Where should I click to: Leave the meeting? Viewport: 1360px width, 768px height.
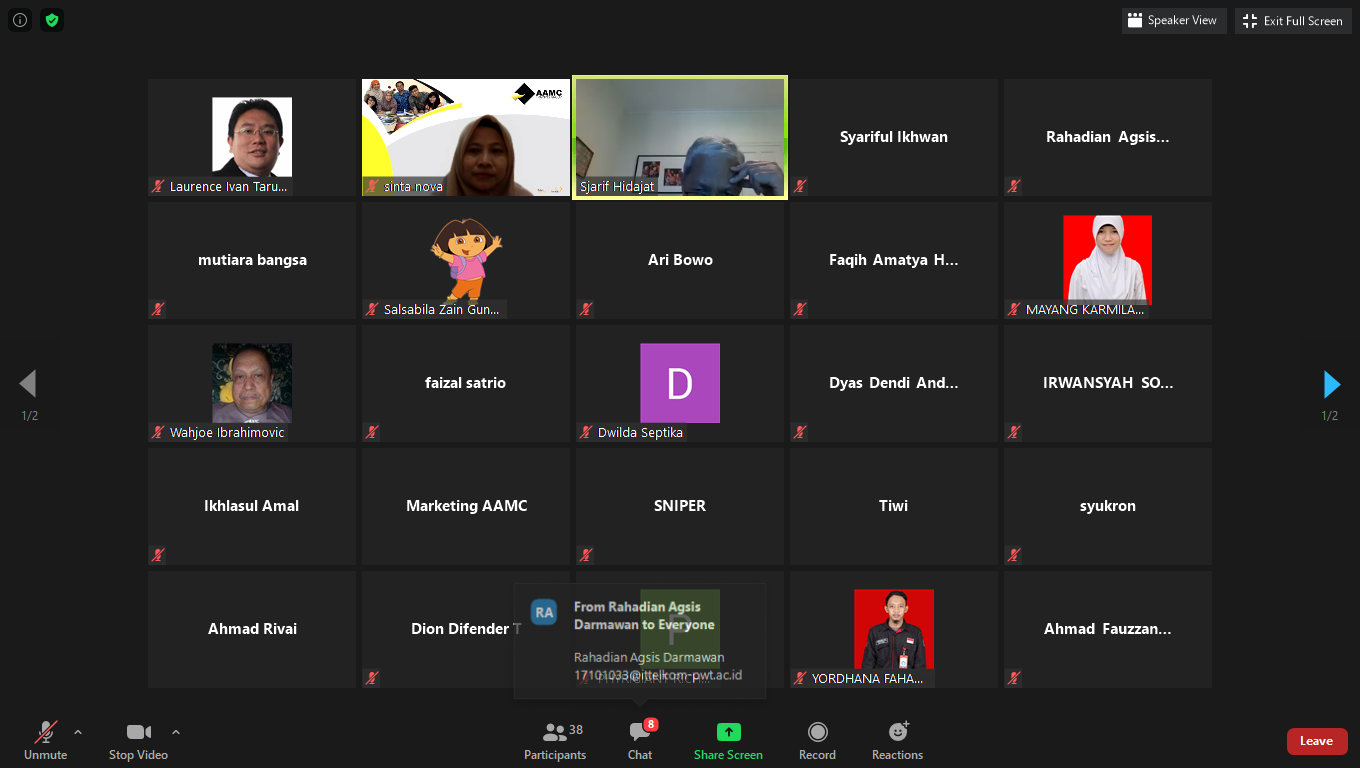[x=1316, y=741]
